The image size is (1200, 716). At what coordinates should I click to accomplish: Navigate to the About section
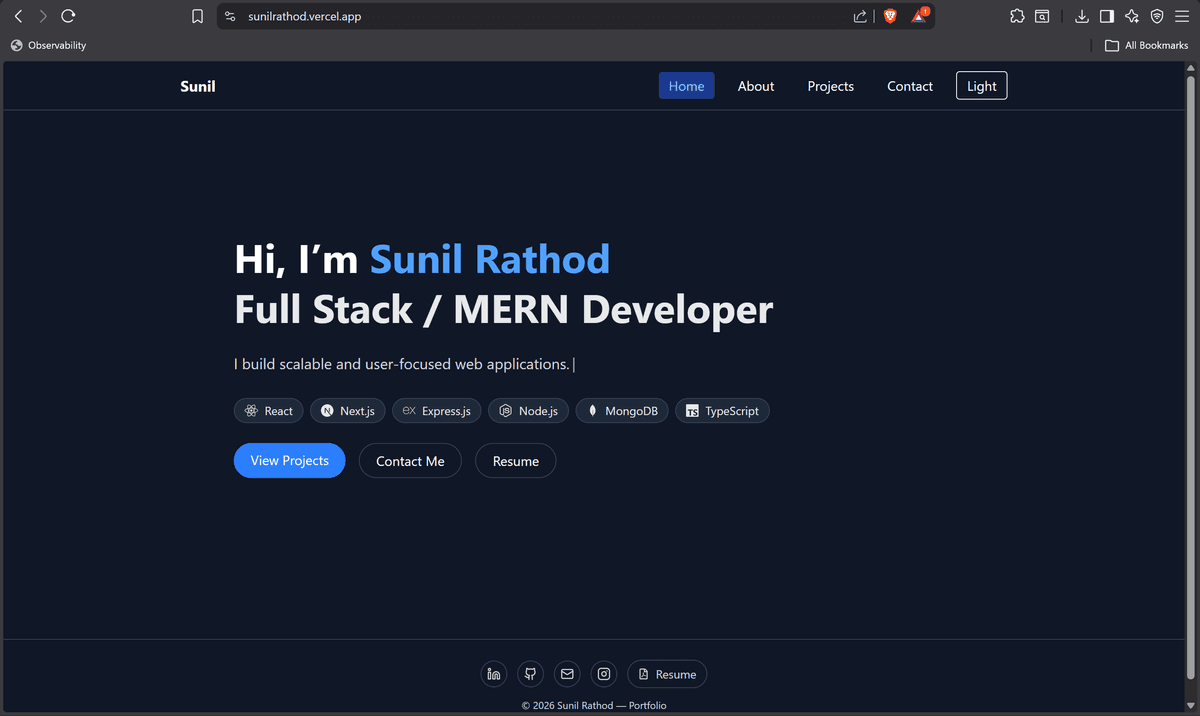(755, 86)
